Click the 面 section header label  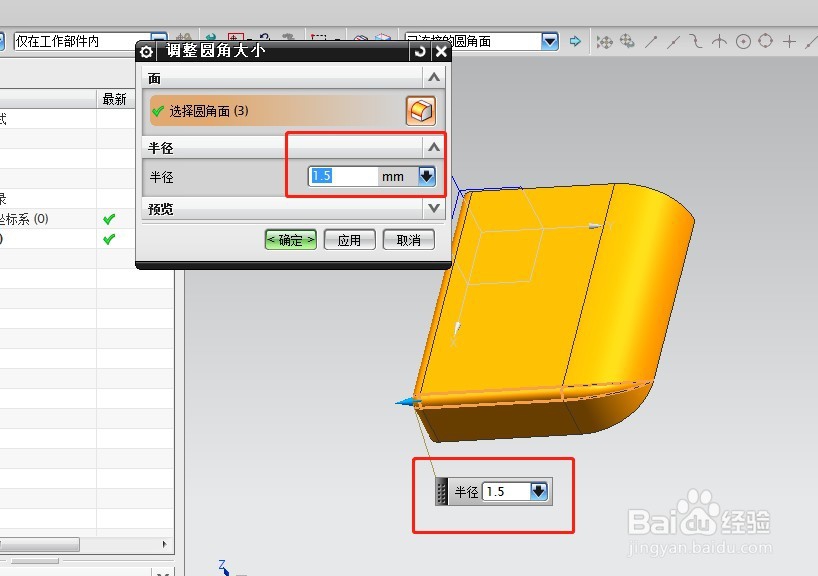154,78
